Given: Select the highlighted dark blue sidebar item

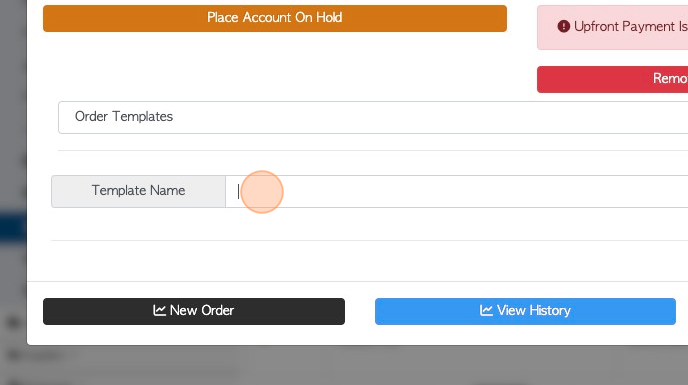Looking at the screenshot, I should click(x=13, y=227).
